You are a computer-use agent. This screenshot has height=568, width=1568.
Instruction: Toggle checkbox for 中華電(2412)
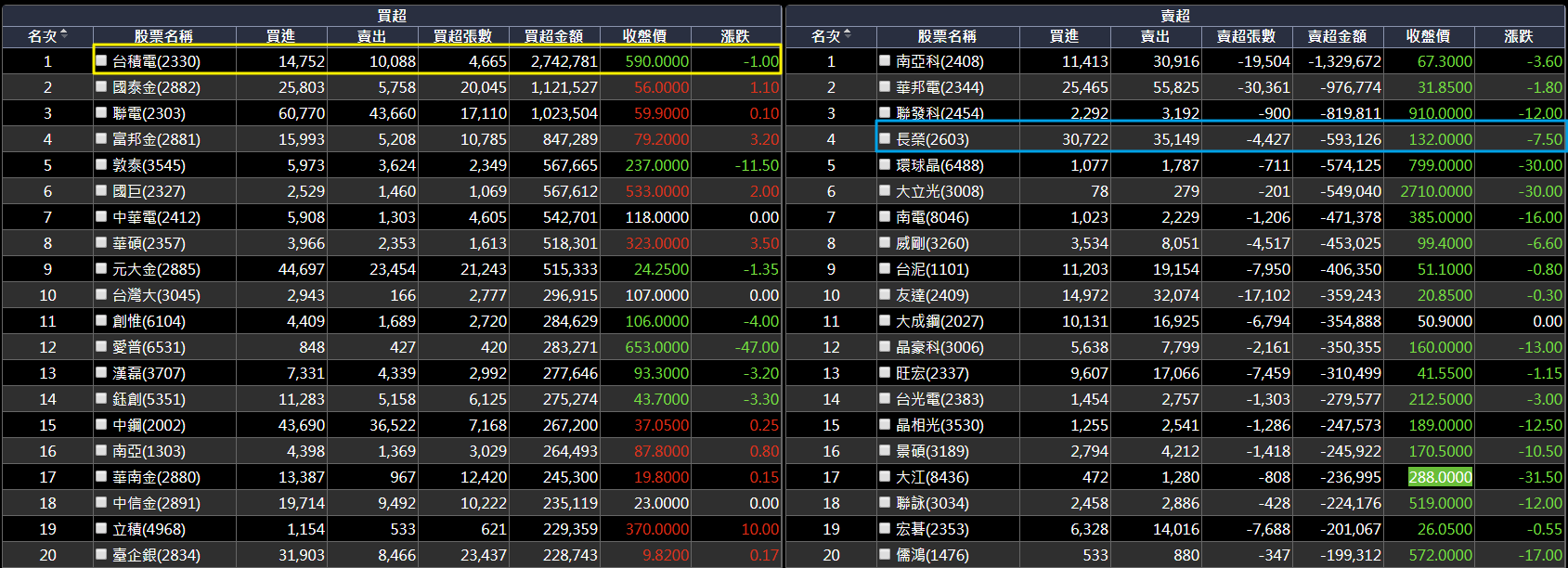[102, 216]
